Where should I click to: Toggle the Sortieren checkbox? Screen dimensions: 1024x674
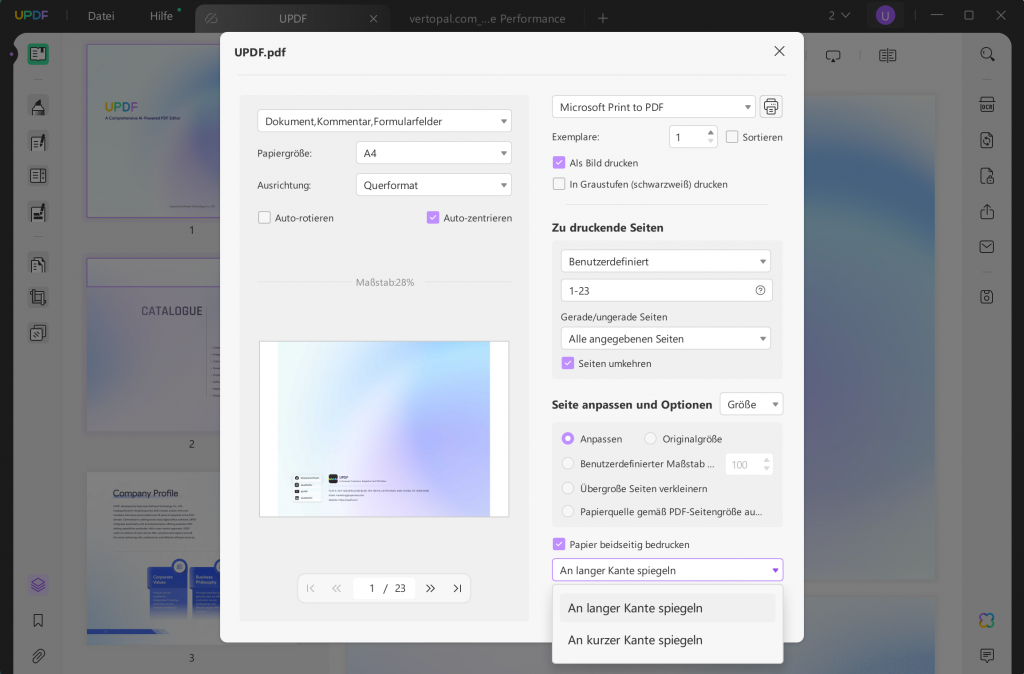click(732, 137)
